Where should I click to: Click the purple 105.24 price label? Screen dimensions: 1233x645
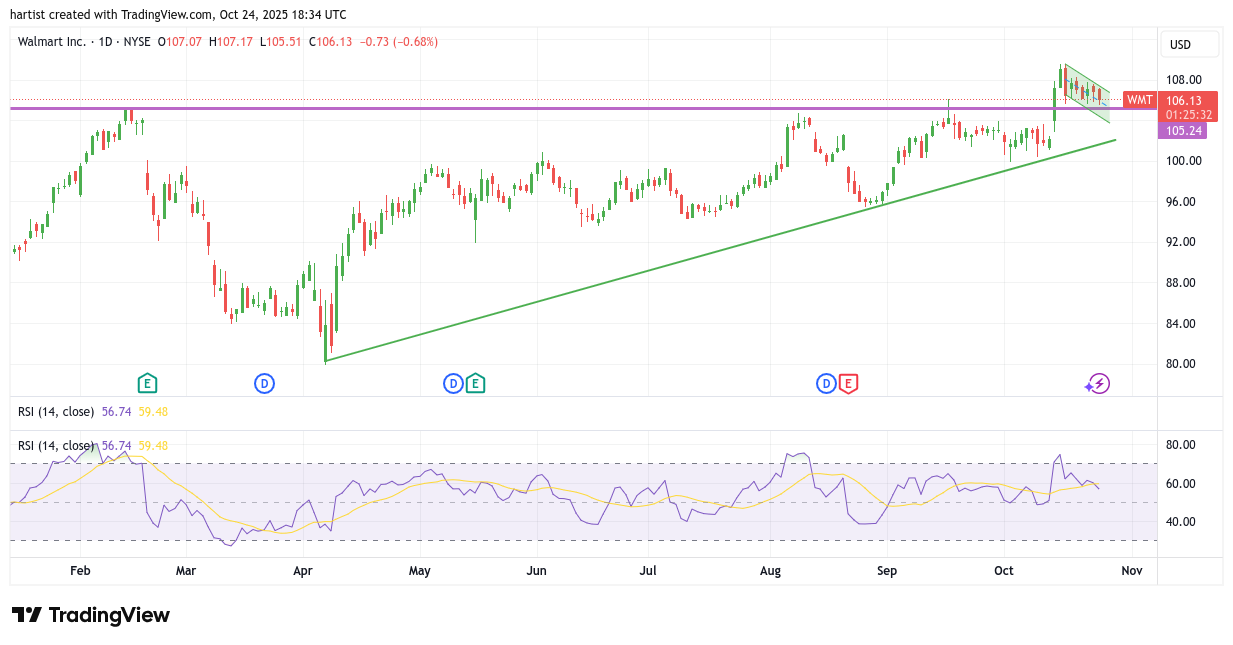(1183, 131)
